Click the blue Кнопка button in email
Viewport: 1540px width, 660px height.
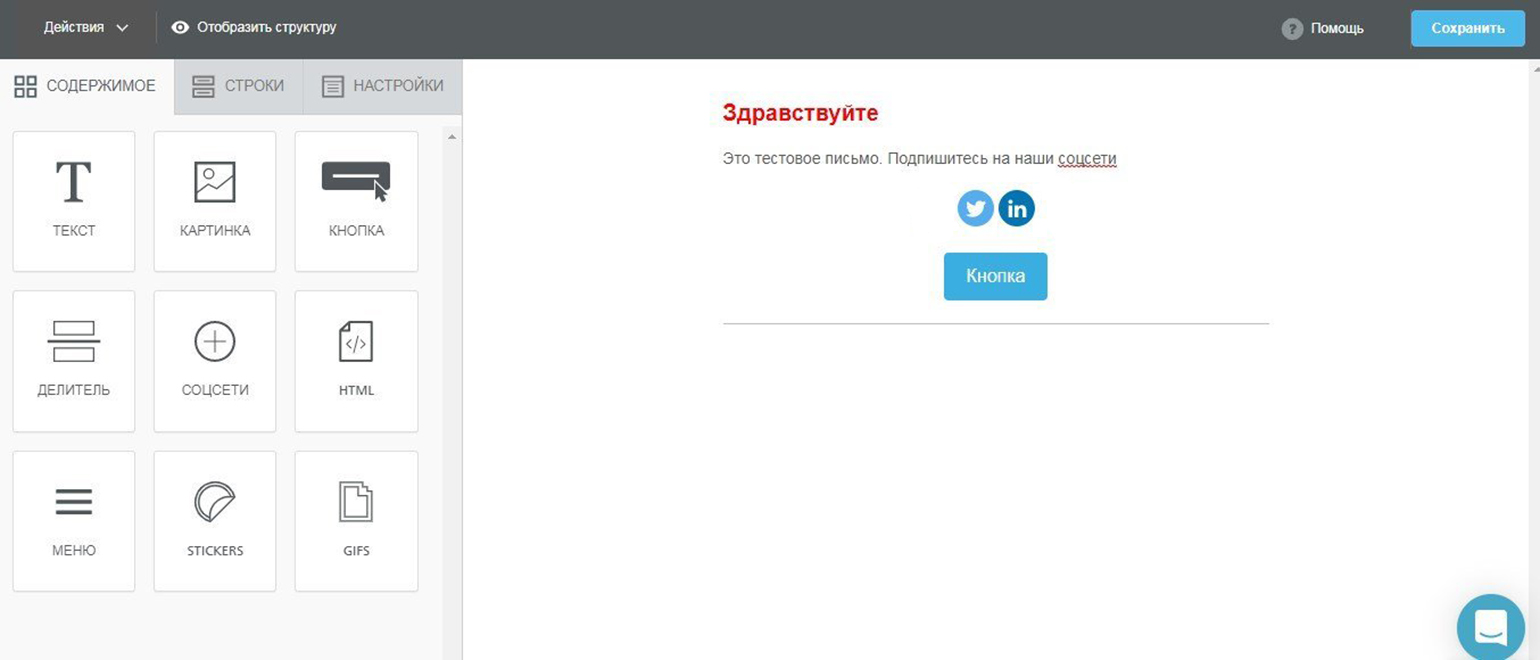(995, 276)
